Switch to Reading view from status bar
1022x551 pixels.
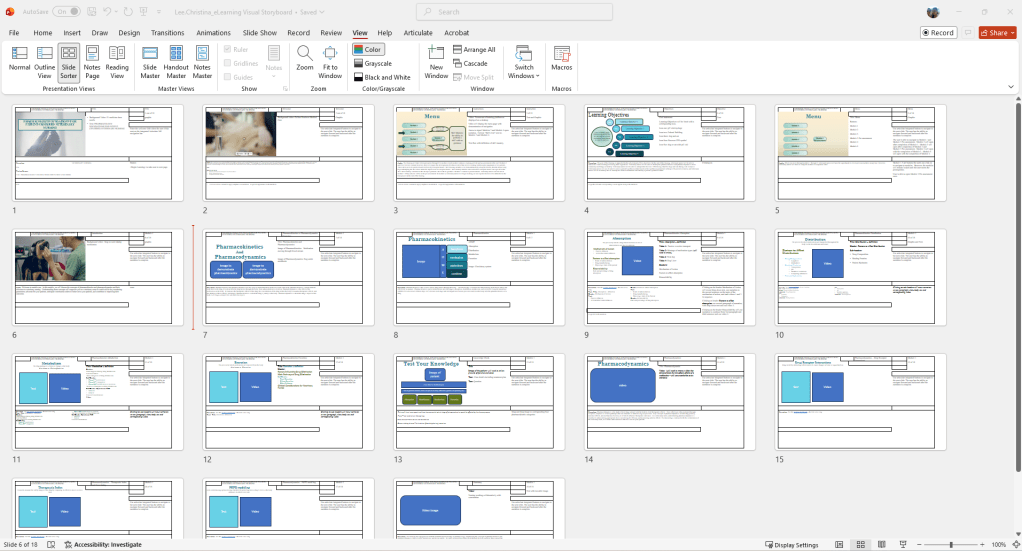881,544
